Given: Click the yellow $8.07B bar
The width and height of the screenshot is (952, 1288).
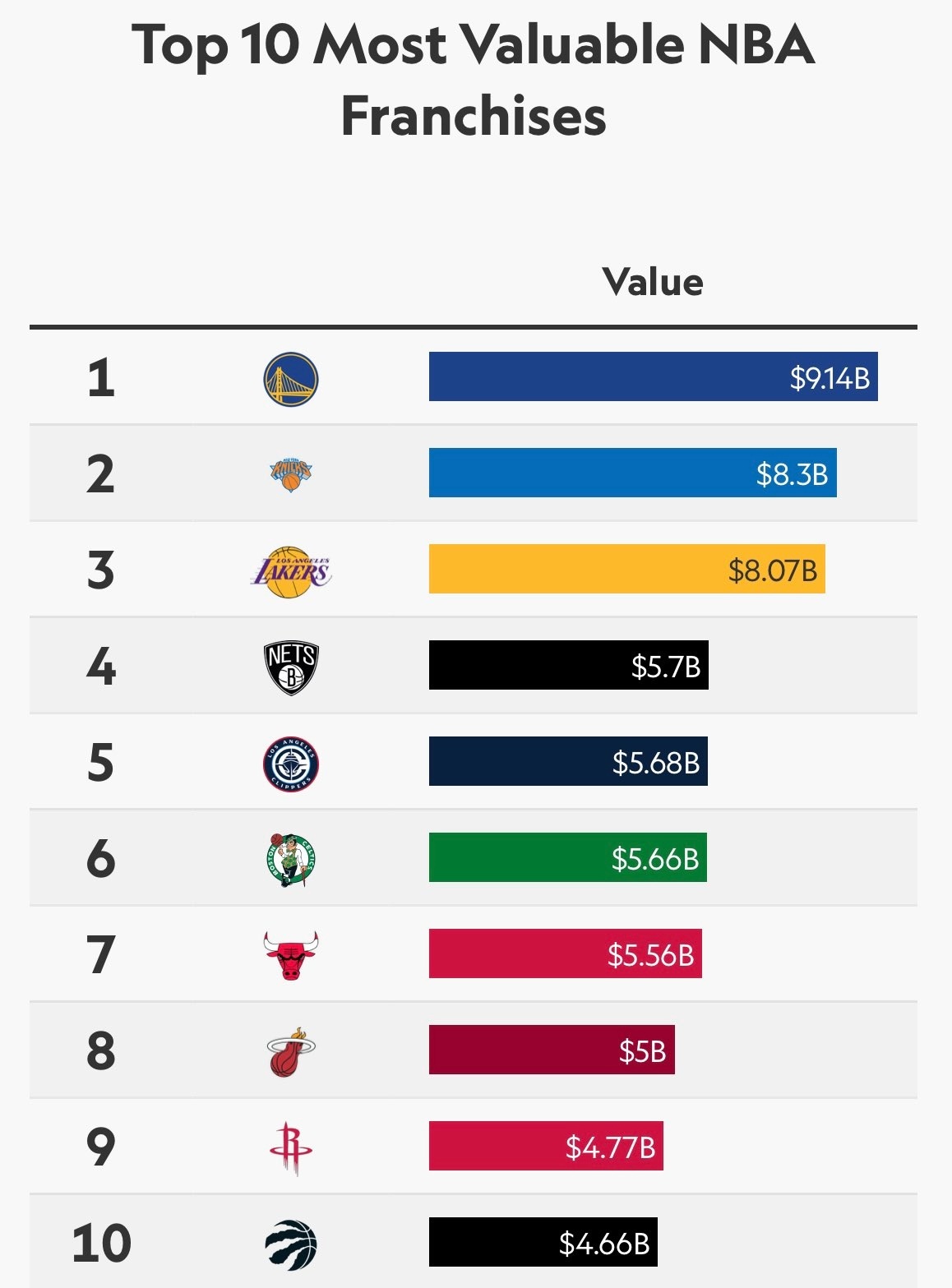Looking at the screenshot, I should coord(627,569).
